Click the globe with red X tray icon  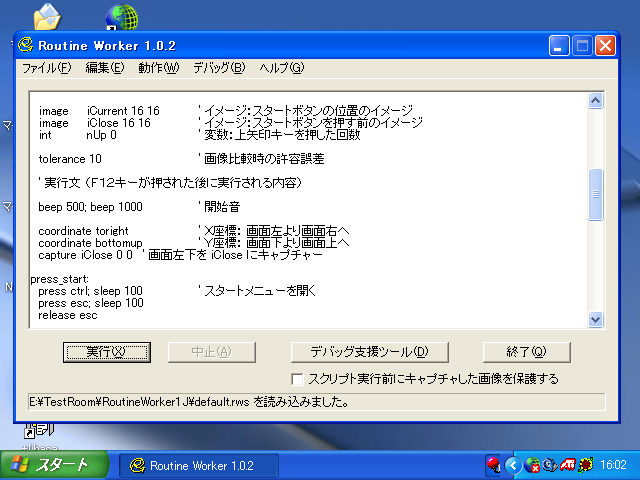532,465
